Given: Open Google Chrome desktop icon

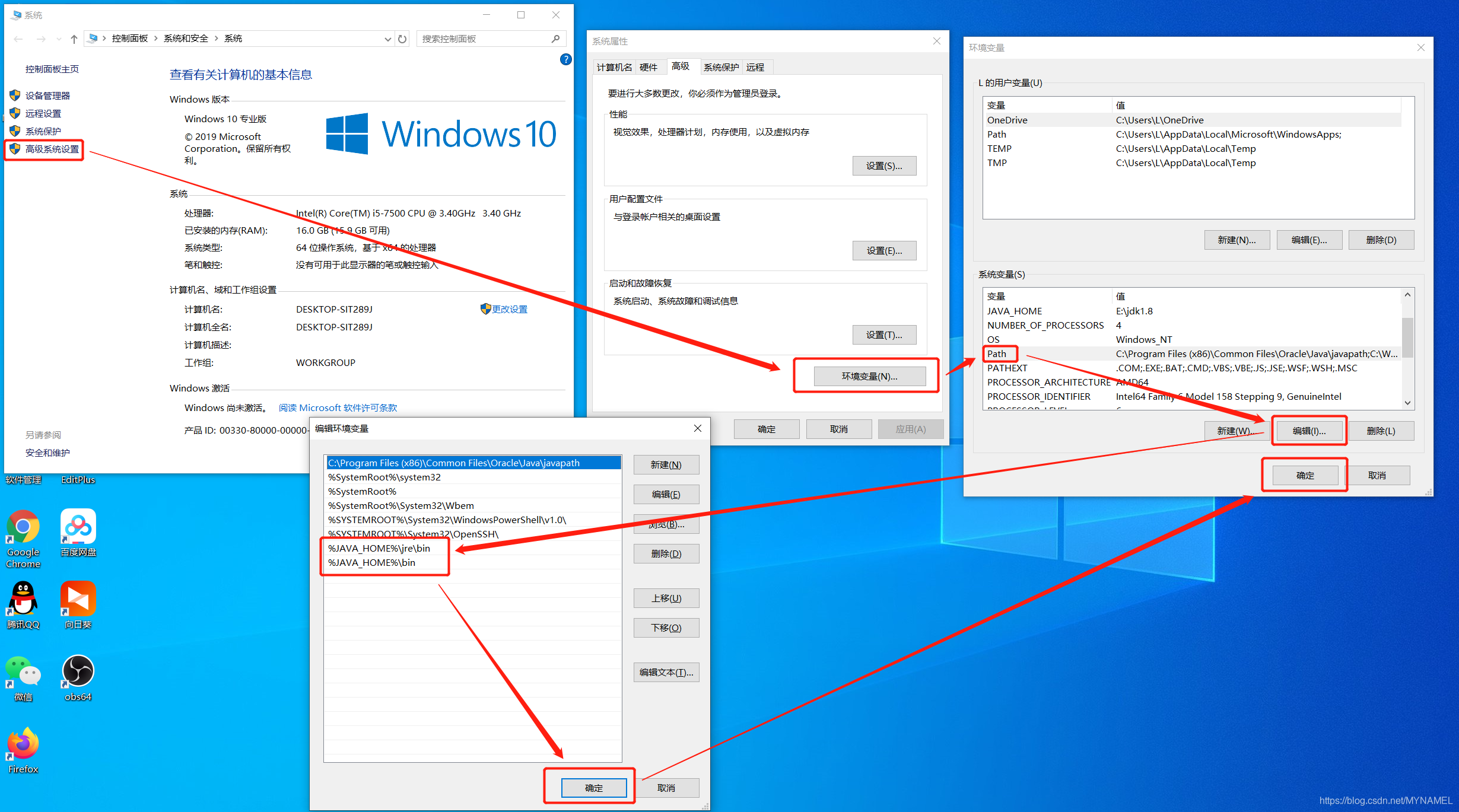Looking at the screenshot, I should tap(23, 527).
